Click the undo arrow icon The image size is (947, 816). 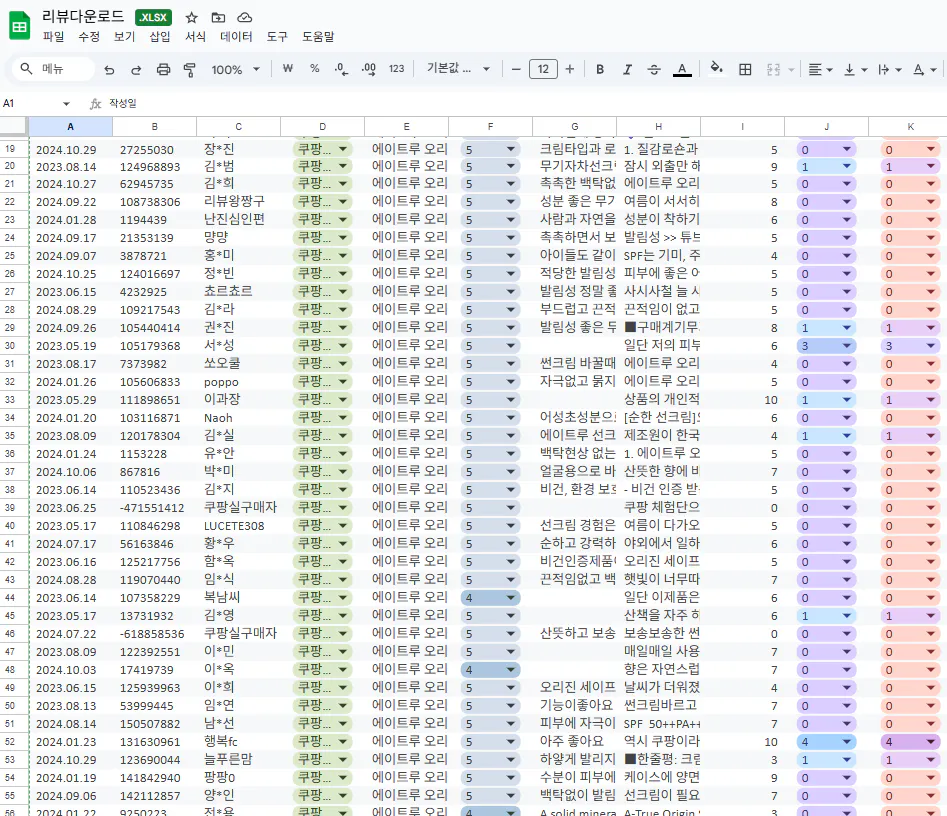109,69
